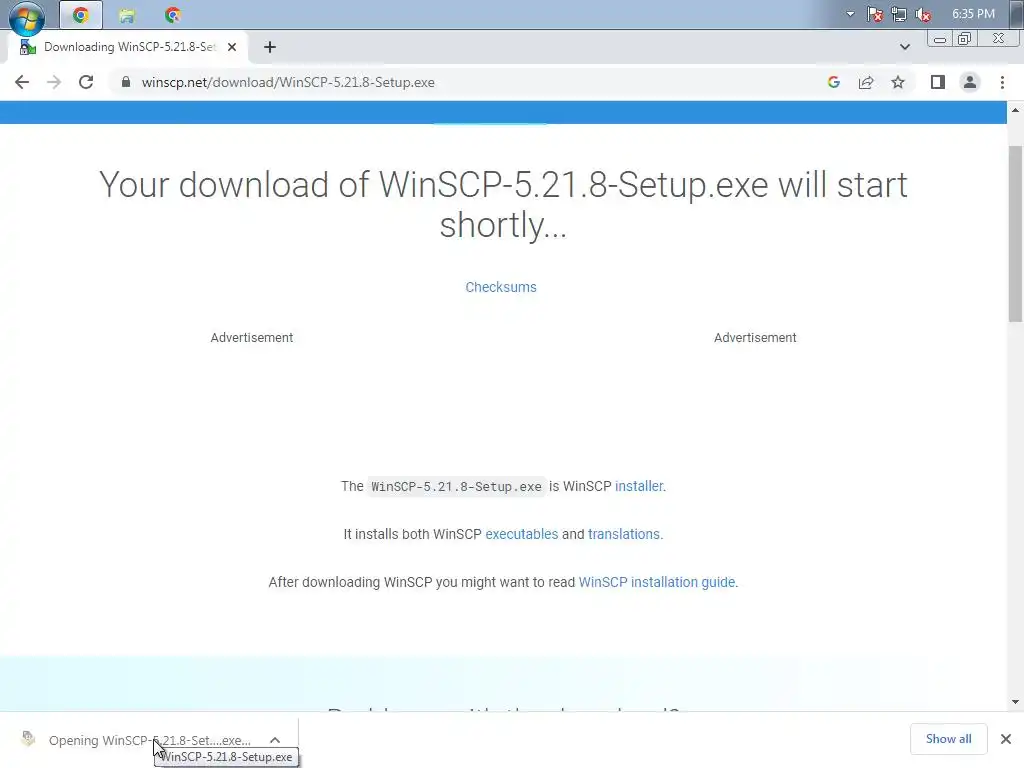Click the Google icon in address bar
1024x768 pixels.
(833, 82)
